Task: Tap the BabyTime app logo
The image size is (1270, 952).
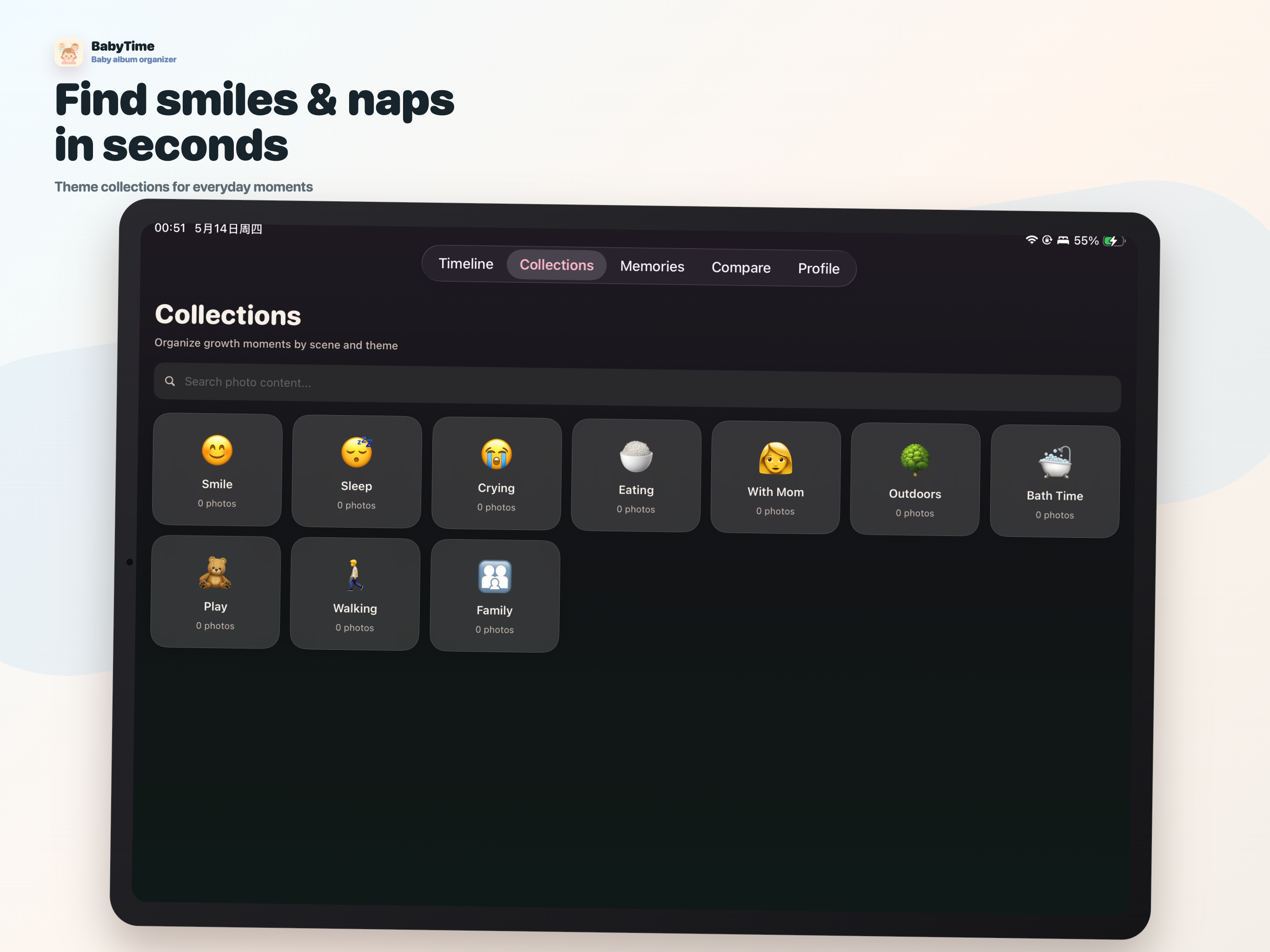Action: [69, 52]
